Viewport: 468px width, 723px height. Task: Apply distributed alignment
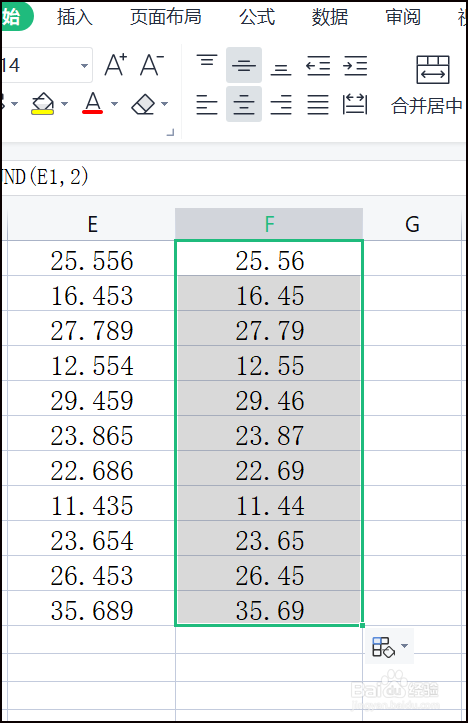355,104
